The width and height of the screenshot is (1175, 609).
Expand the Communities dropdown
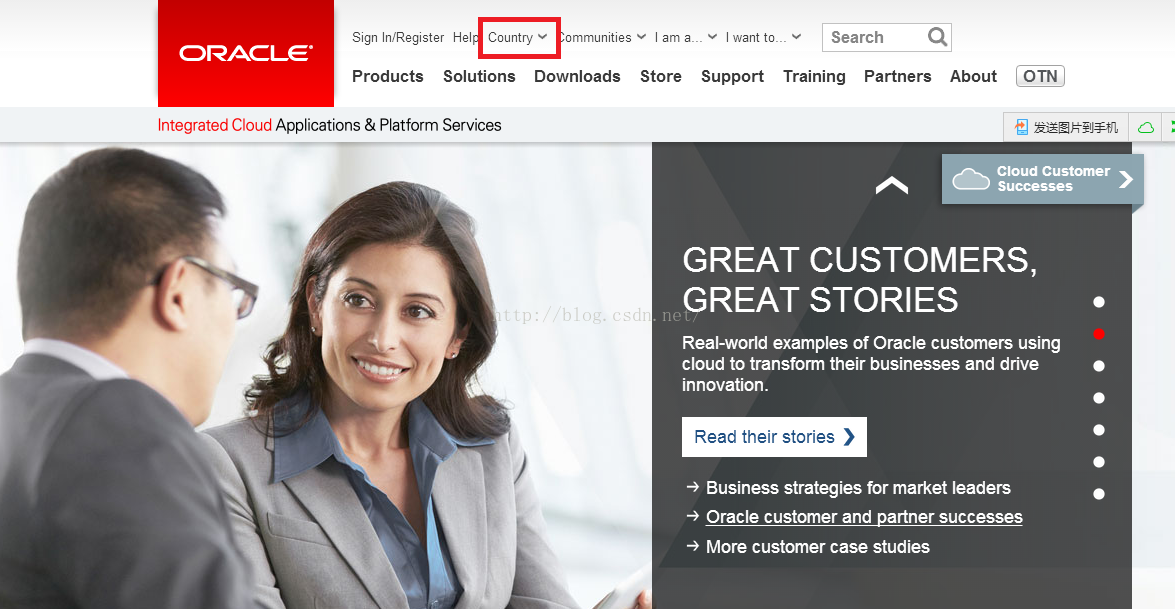coord(602,37)
